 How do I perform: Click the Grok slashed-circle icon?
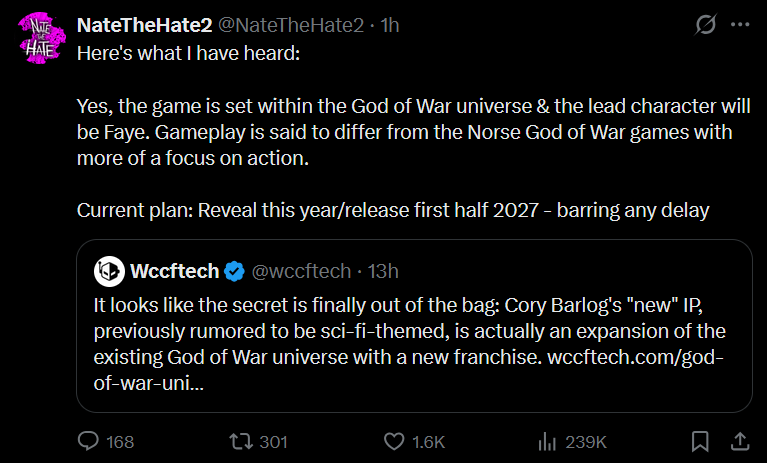point(705,24)
